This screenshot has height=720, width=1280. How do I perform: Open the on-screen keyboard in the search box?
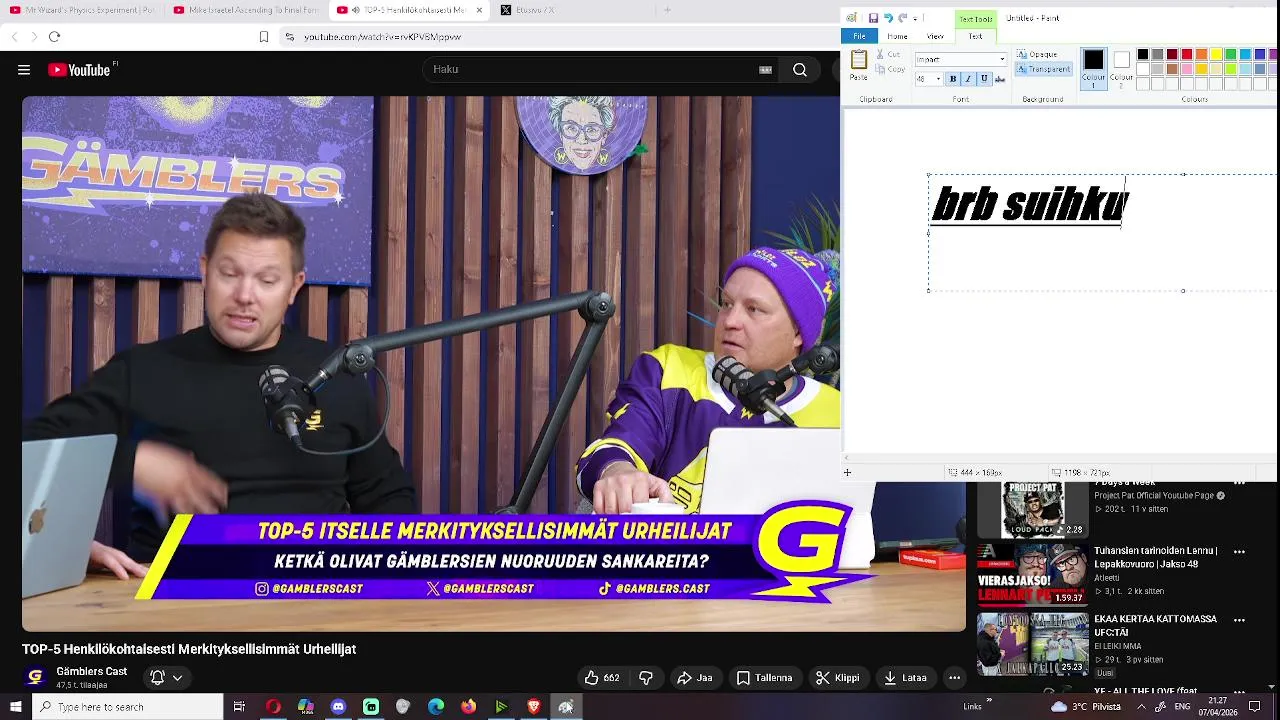click(765, 69)
